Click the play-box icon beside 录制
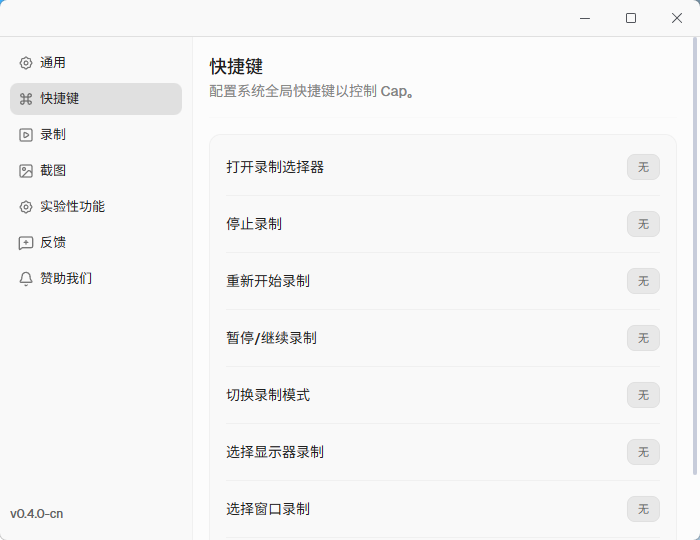 26,135
